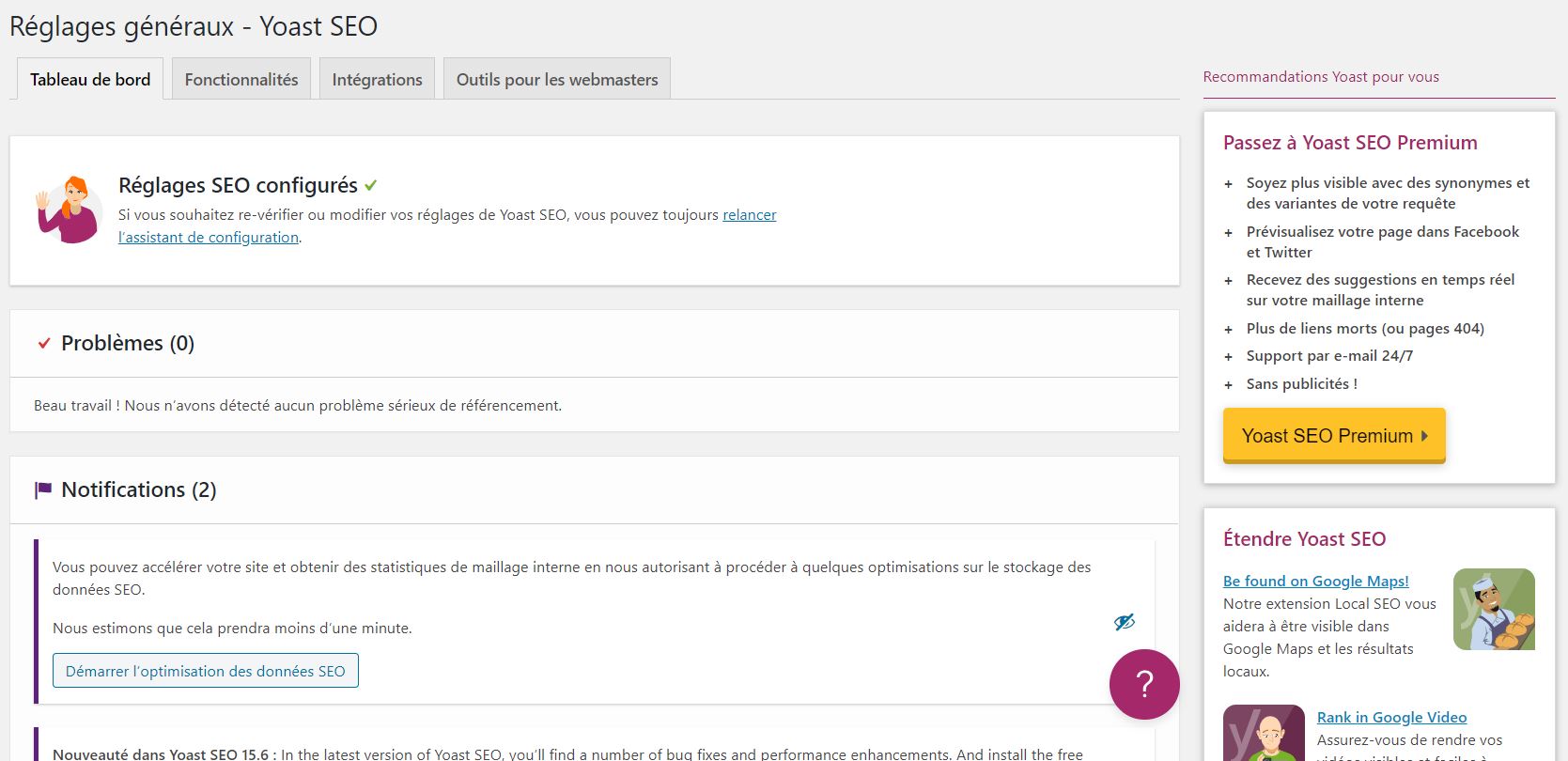The width and height of the screenshot is (1568, 761).
Task: Open the Outils pour les webmasters tab
Action: [557, 79]
